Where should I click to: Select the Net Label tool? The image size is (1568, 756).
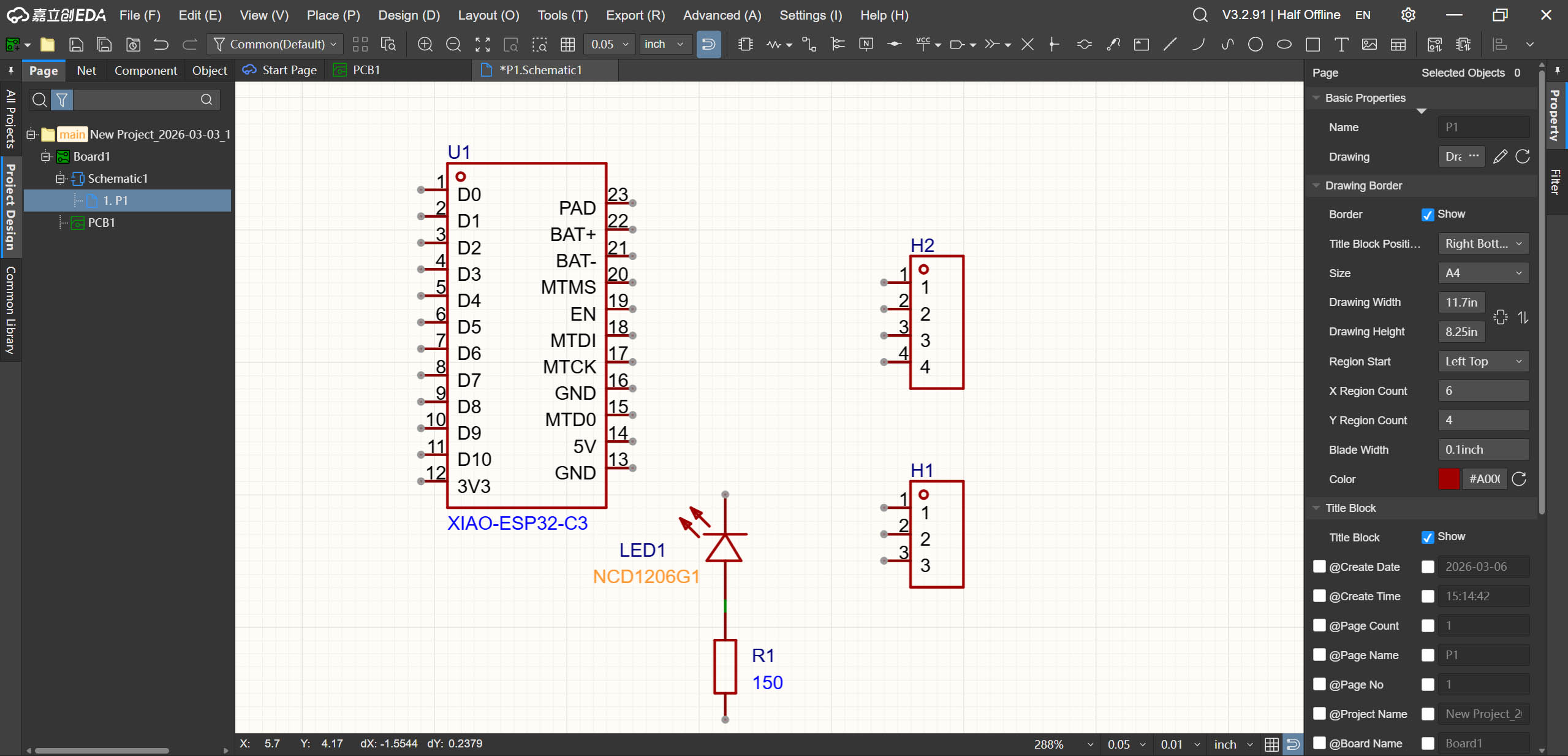[x=866, y=44]
